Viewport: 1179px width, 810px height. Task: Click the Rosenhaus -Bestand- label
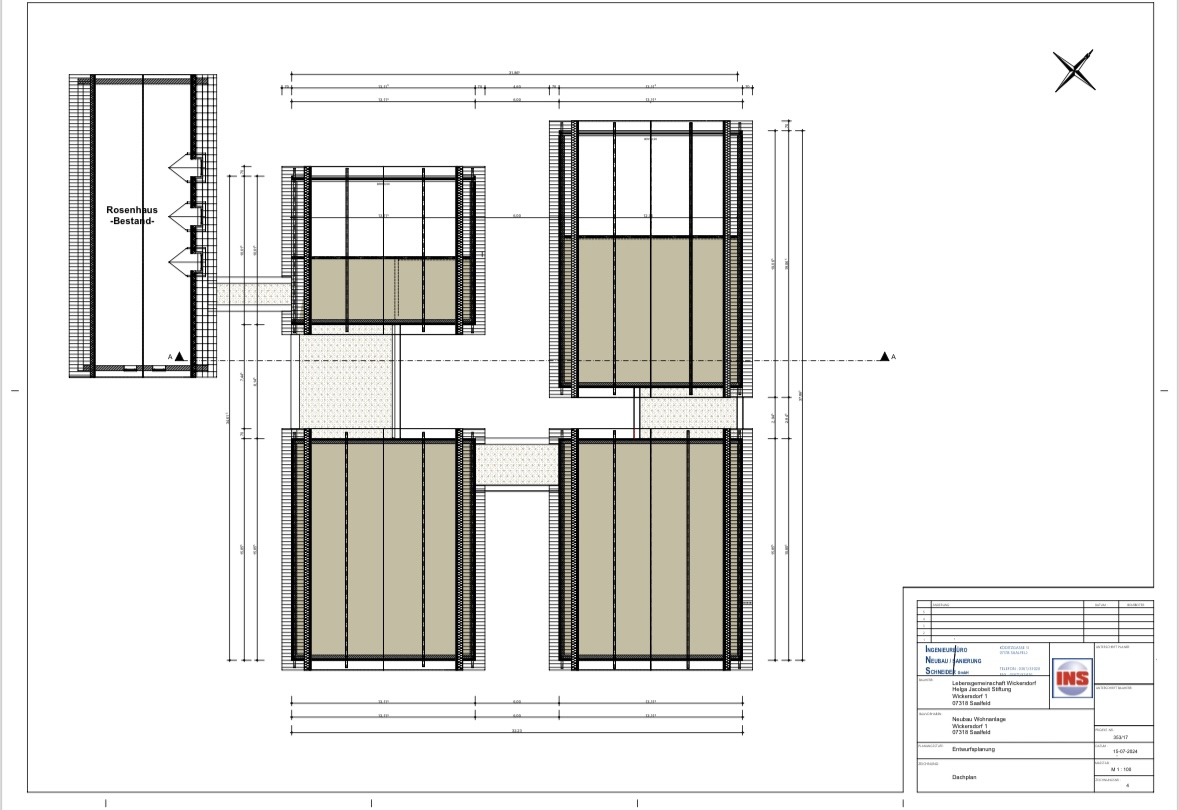coord(132,216)
